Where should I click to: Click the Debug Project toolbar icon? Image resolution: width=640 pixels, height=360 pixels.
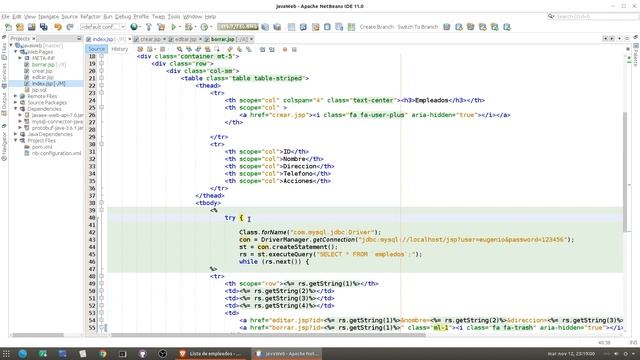(x=188, y=27)
